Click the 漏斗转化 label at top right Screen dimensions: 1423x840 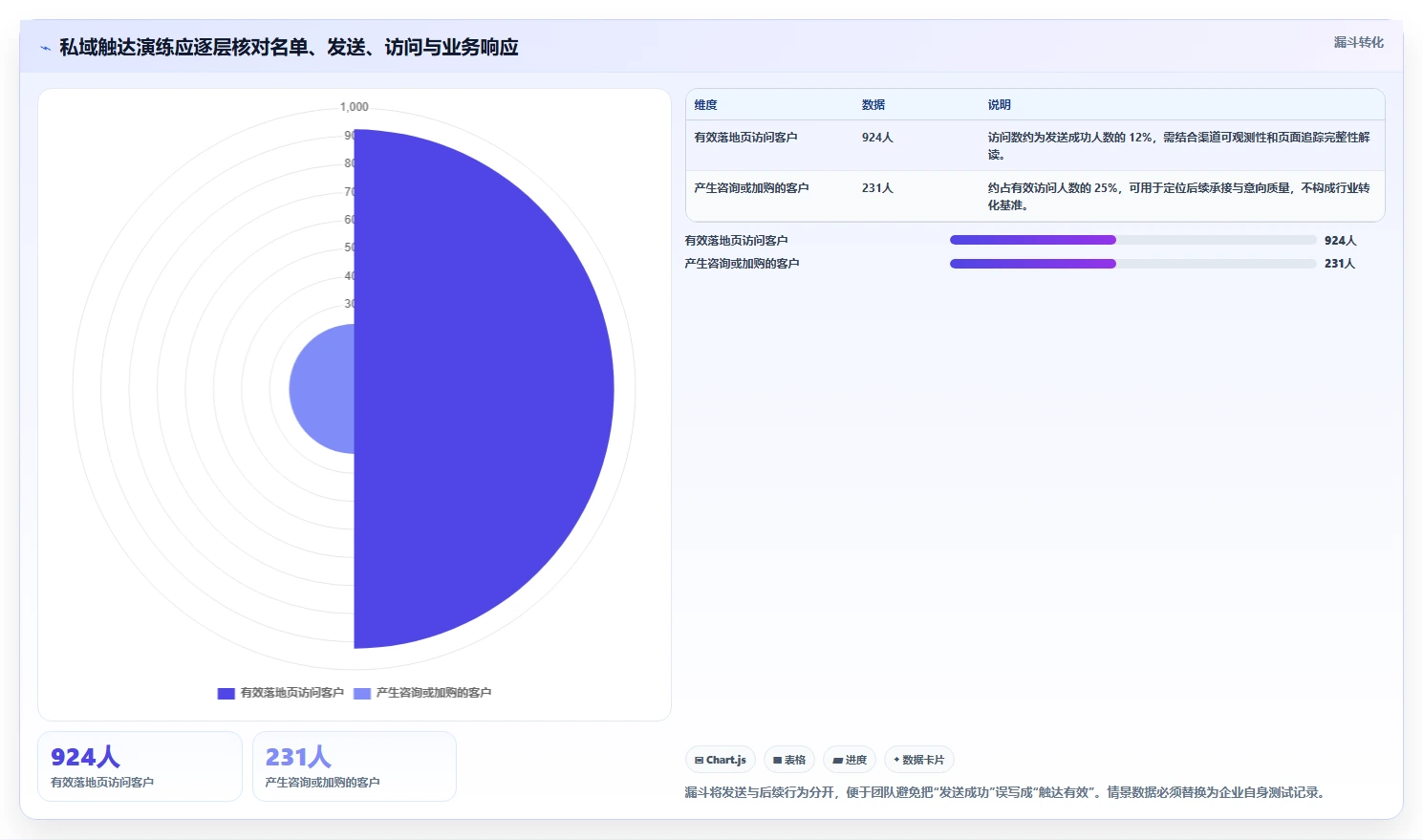coord(1358,42)
